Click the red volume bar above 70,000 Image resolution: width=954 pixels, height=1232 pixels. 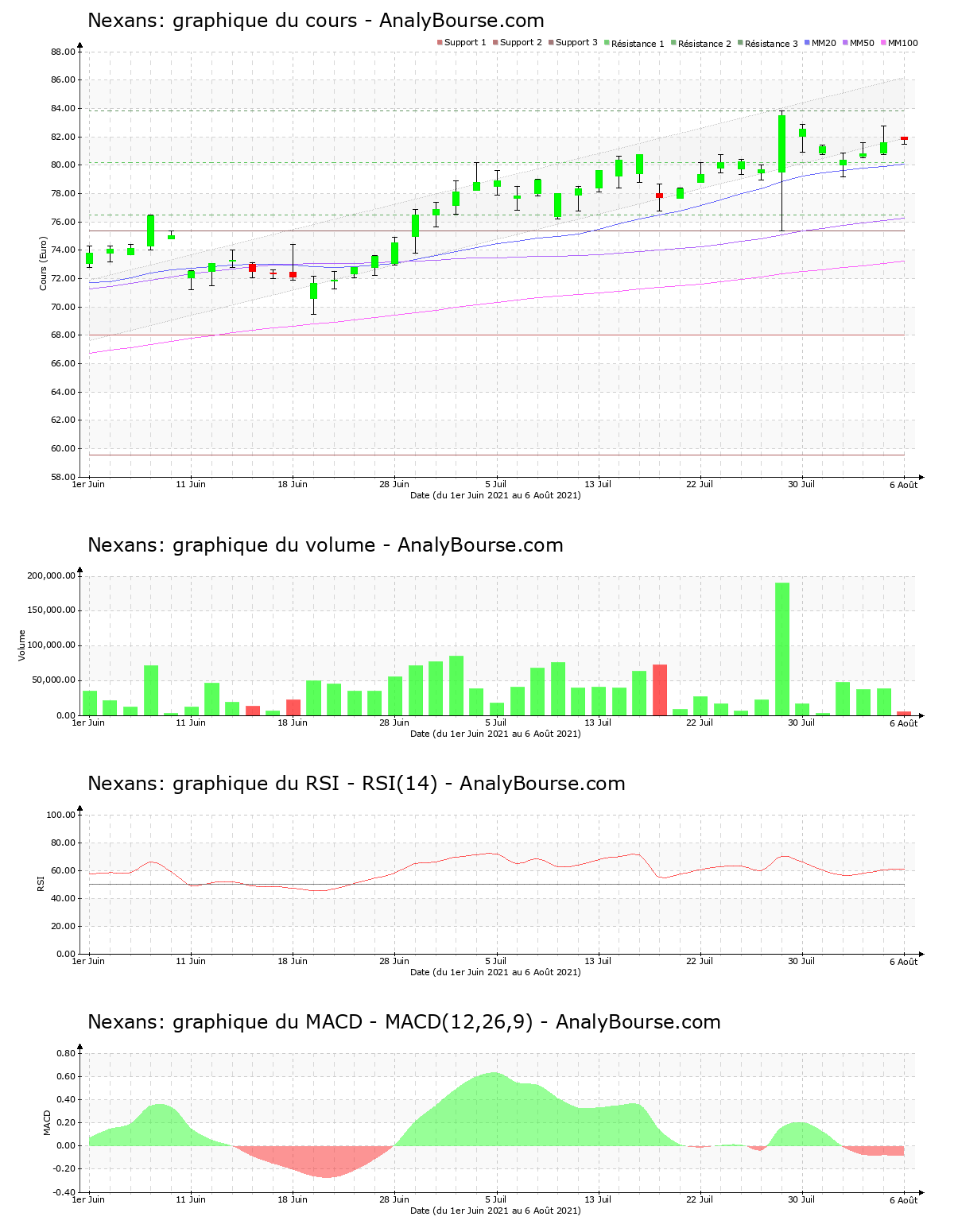click(660, 690)
